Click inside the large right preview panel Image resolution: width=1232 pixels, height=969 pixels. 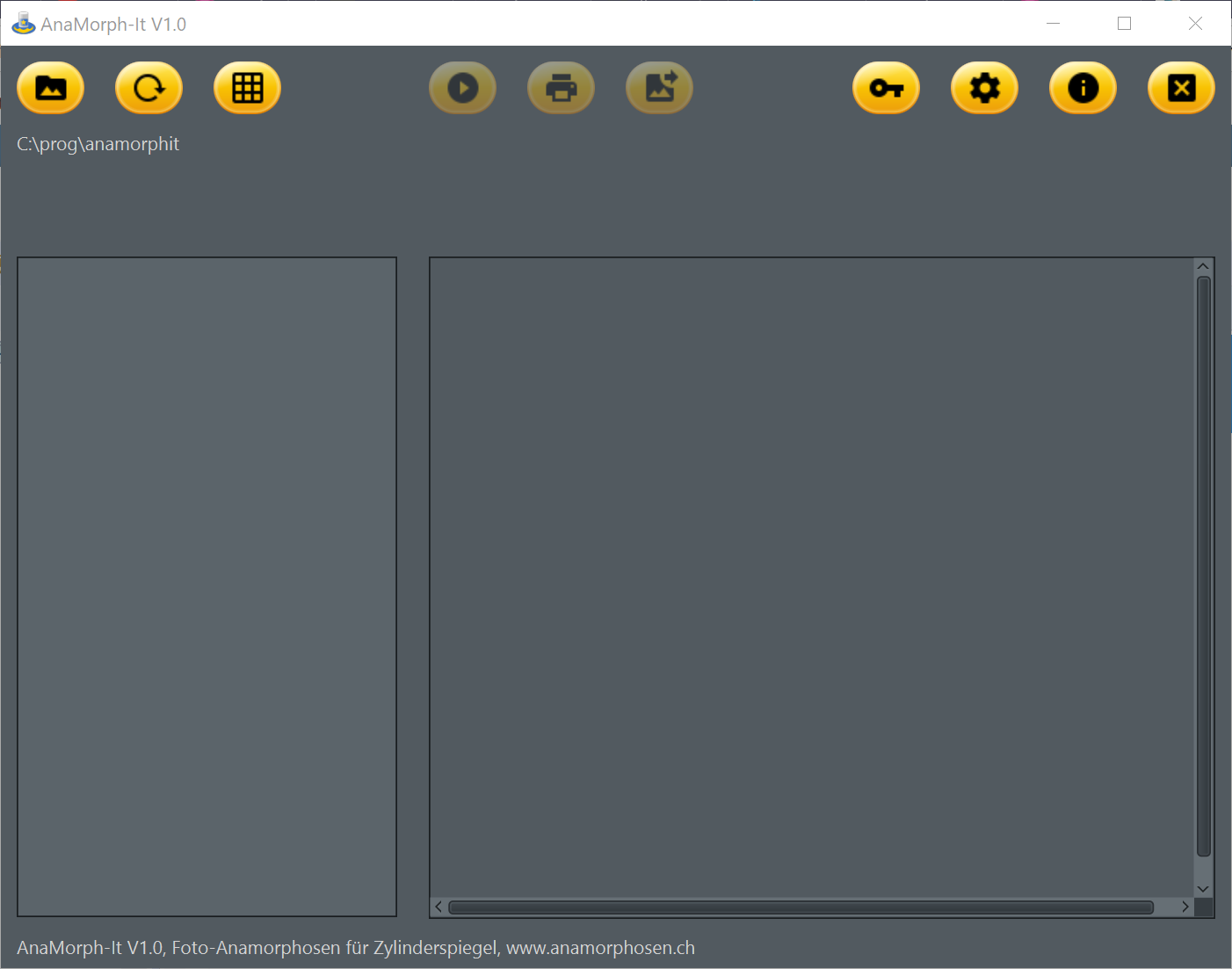(810, 575)
